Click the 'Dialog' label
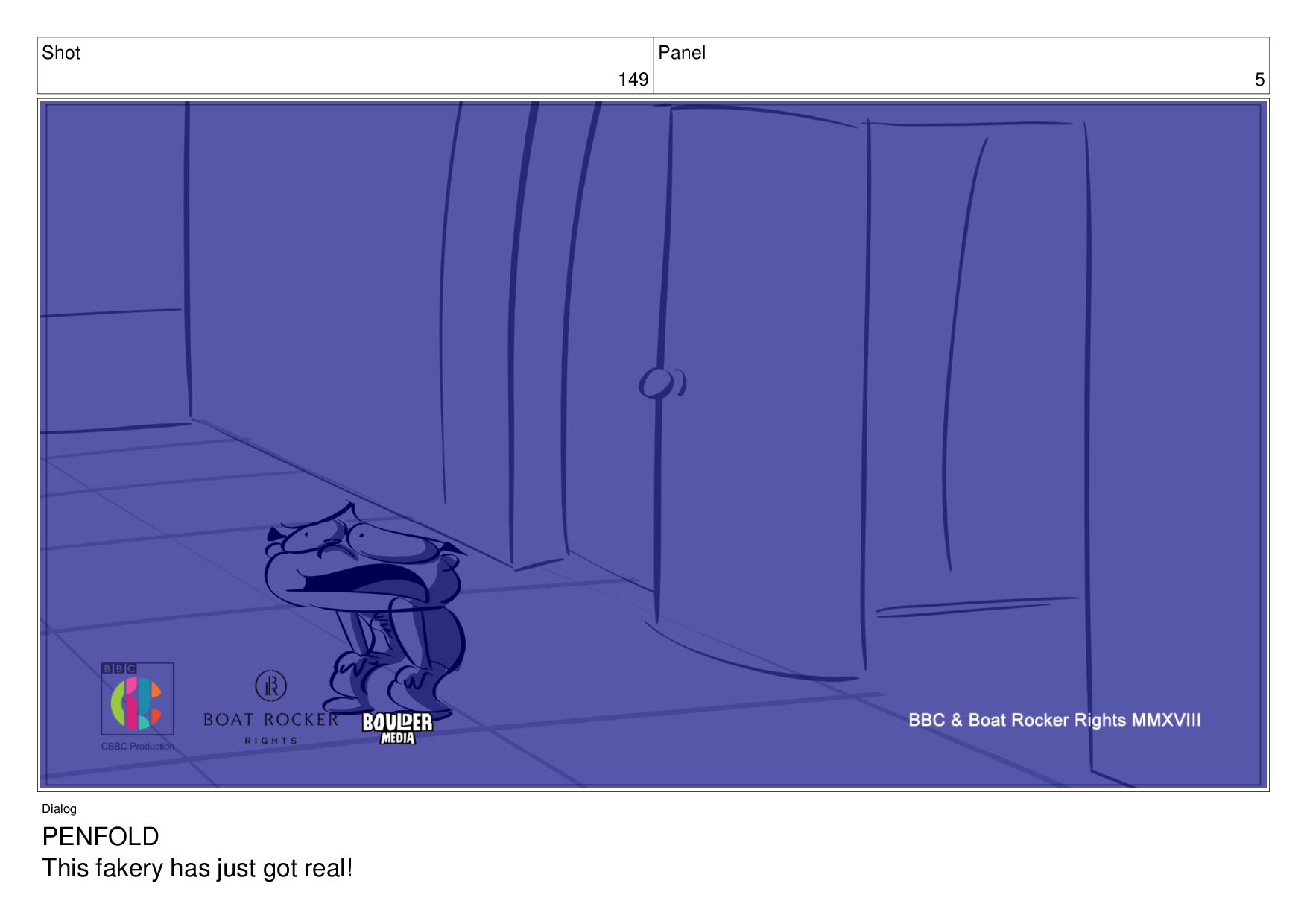Viewport: 1307px width, 924px height. coord(59,808)
